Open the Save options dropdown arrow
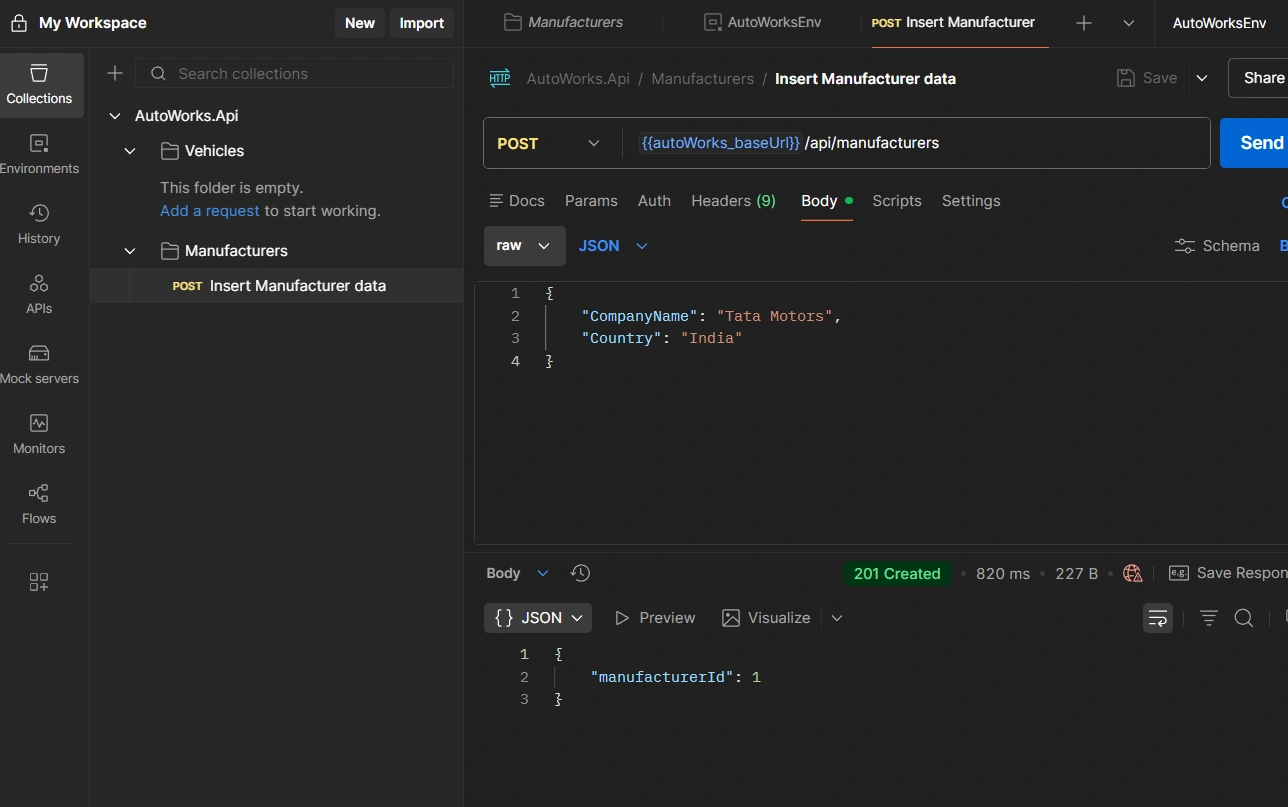Image resolution: width=1288 pixels, height=807 pixels. point(1202,78)
